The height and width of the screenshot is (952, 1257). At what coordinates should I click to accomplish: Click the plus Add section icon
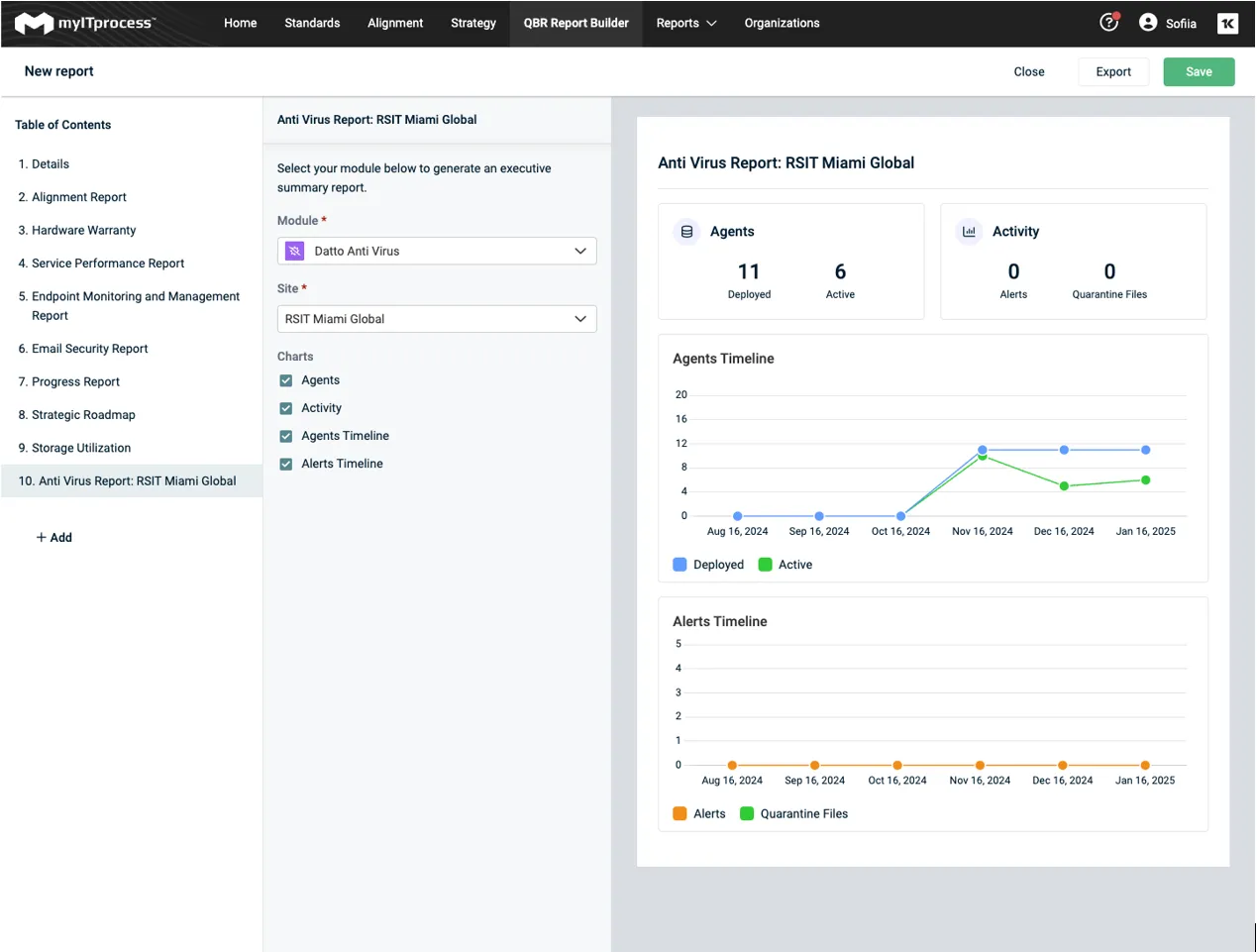pos(42,538)
